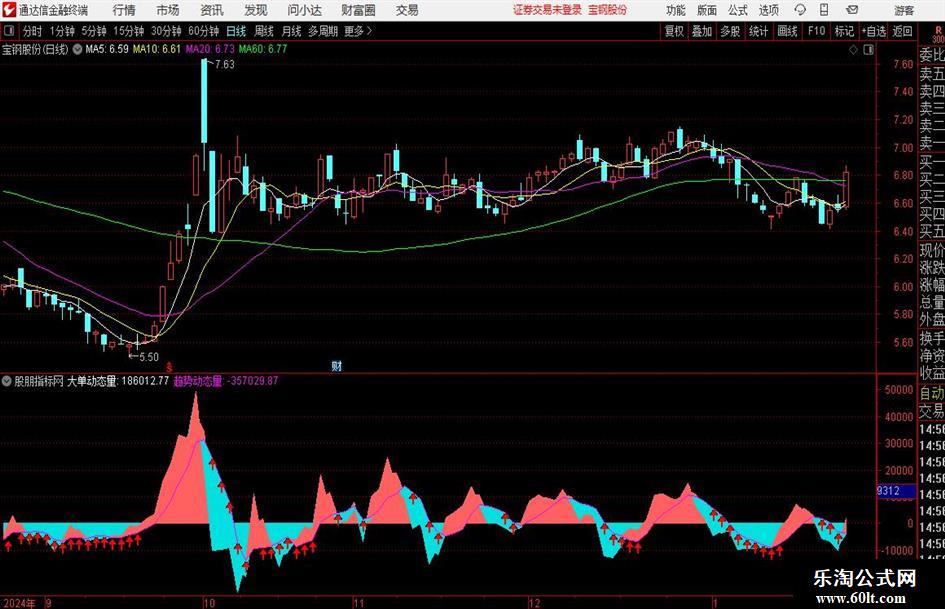Click the 5.50 low price label

[x=148, y=357]
